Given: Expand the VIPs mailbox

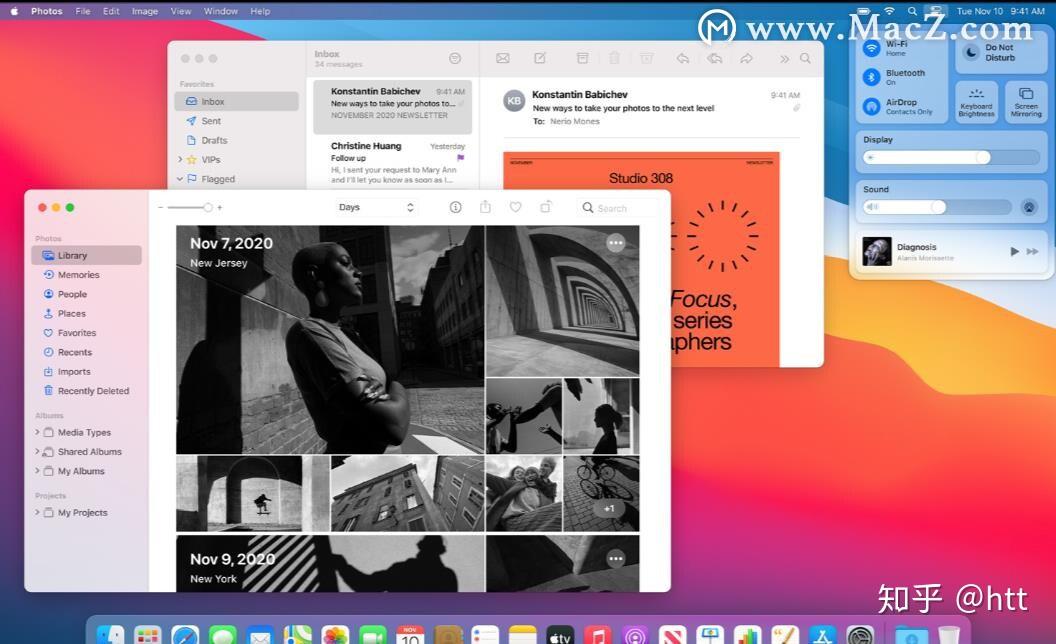Looking at the screenshot, I should (178, 159).
